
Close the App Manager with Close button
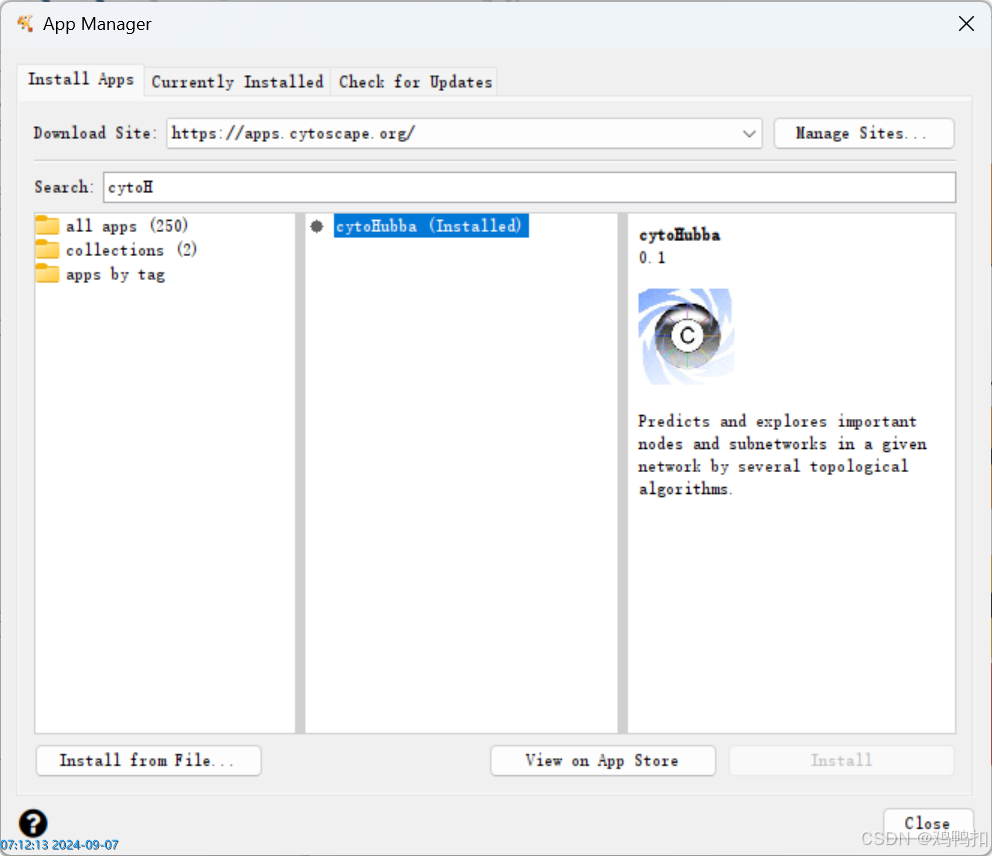pyautogui.click(x=927, y=824)
